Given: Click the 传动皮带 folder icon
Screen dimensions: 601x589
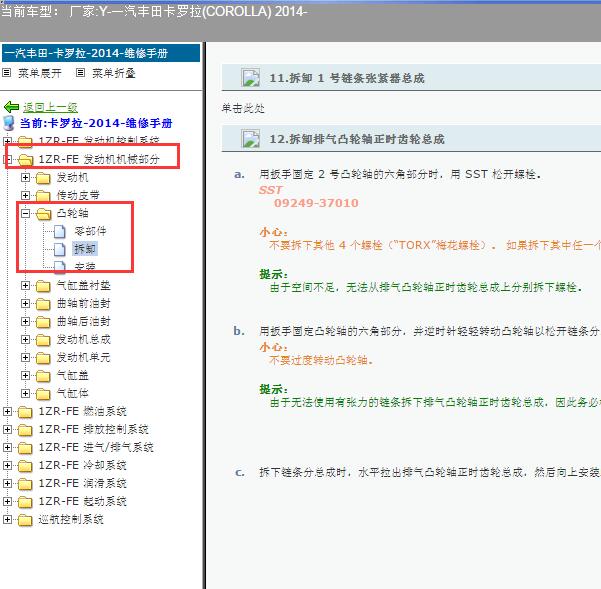Looking at the screenshot, I should (x=43, y=196).
